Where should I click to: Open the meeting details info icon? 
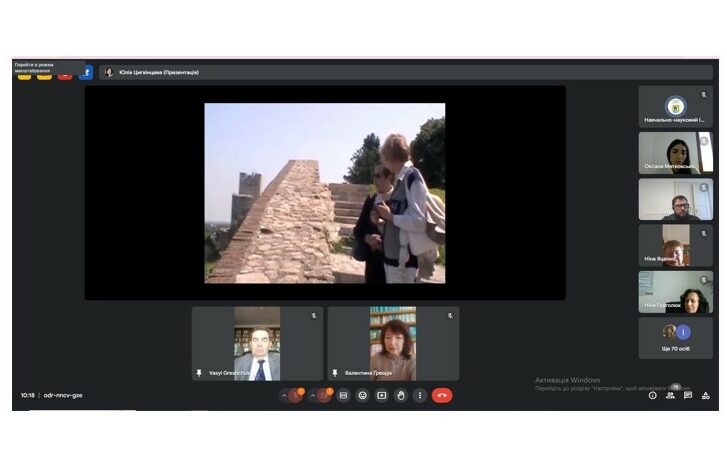click(x=653, y=395)
